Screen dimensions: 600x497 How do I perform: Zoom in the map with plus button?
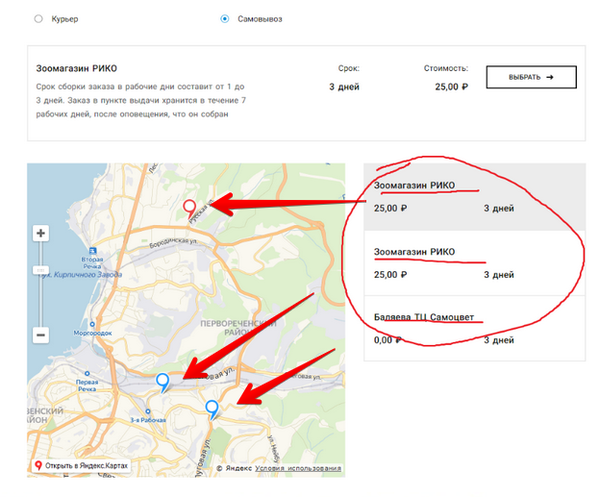[x=41, y=233]
